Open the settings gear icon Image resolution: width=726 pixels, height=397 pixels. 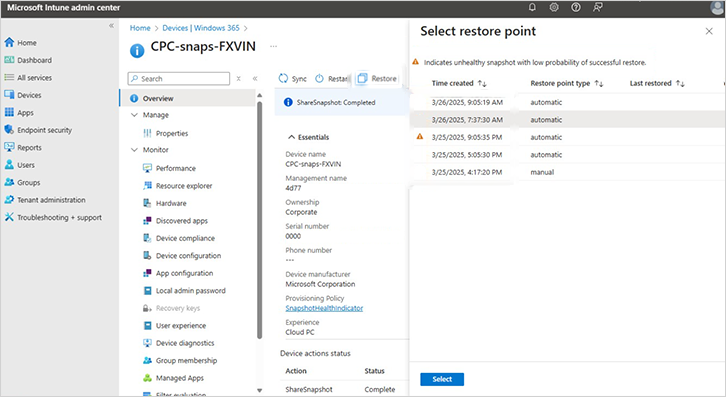pyautogui.click(x=554, y=7)
